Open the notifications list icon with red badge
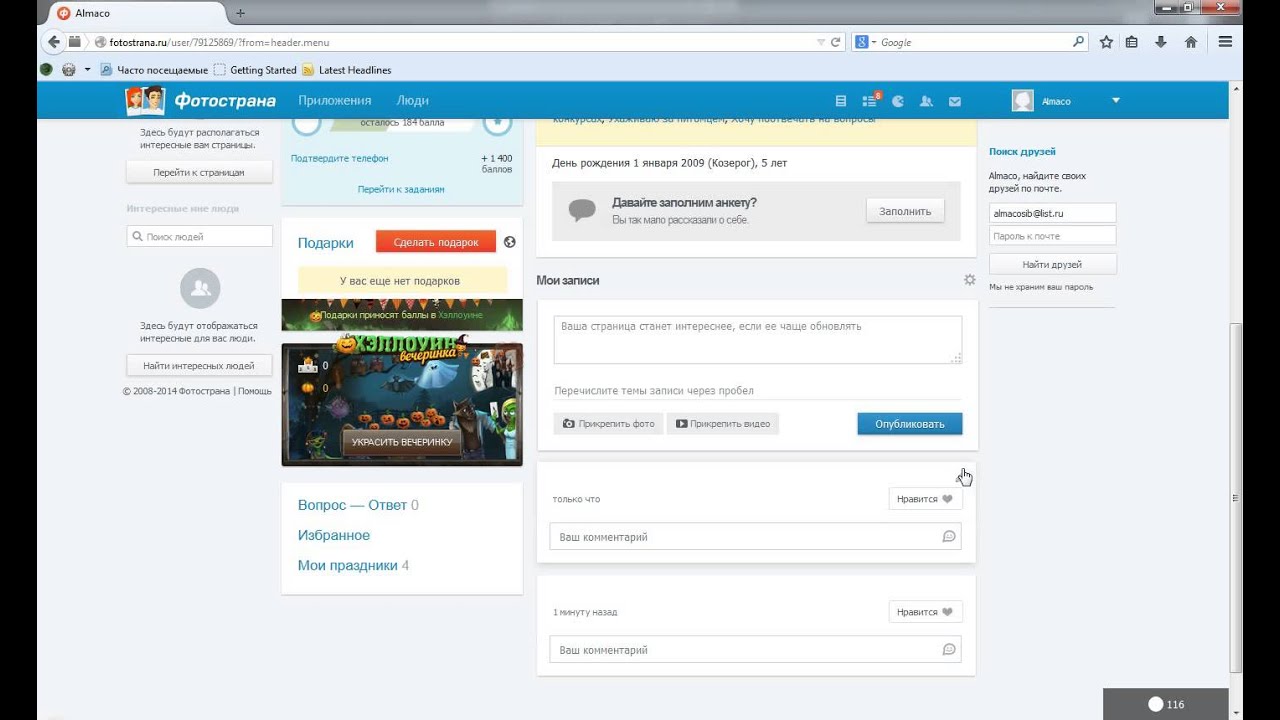The image size is (1280, 720). pos(870,100)
